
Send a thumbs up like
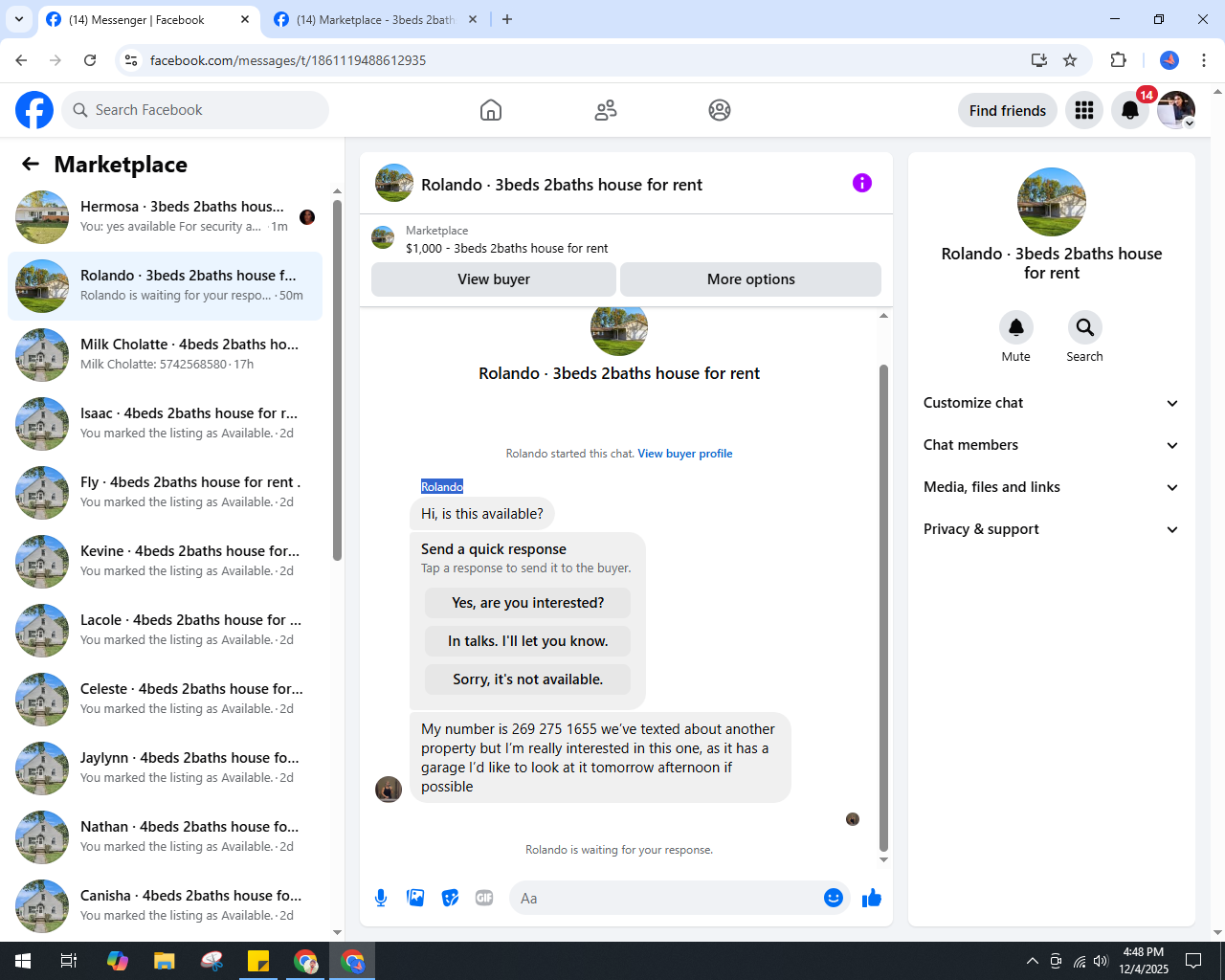tap(872, 898)
